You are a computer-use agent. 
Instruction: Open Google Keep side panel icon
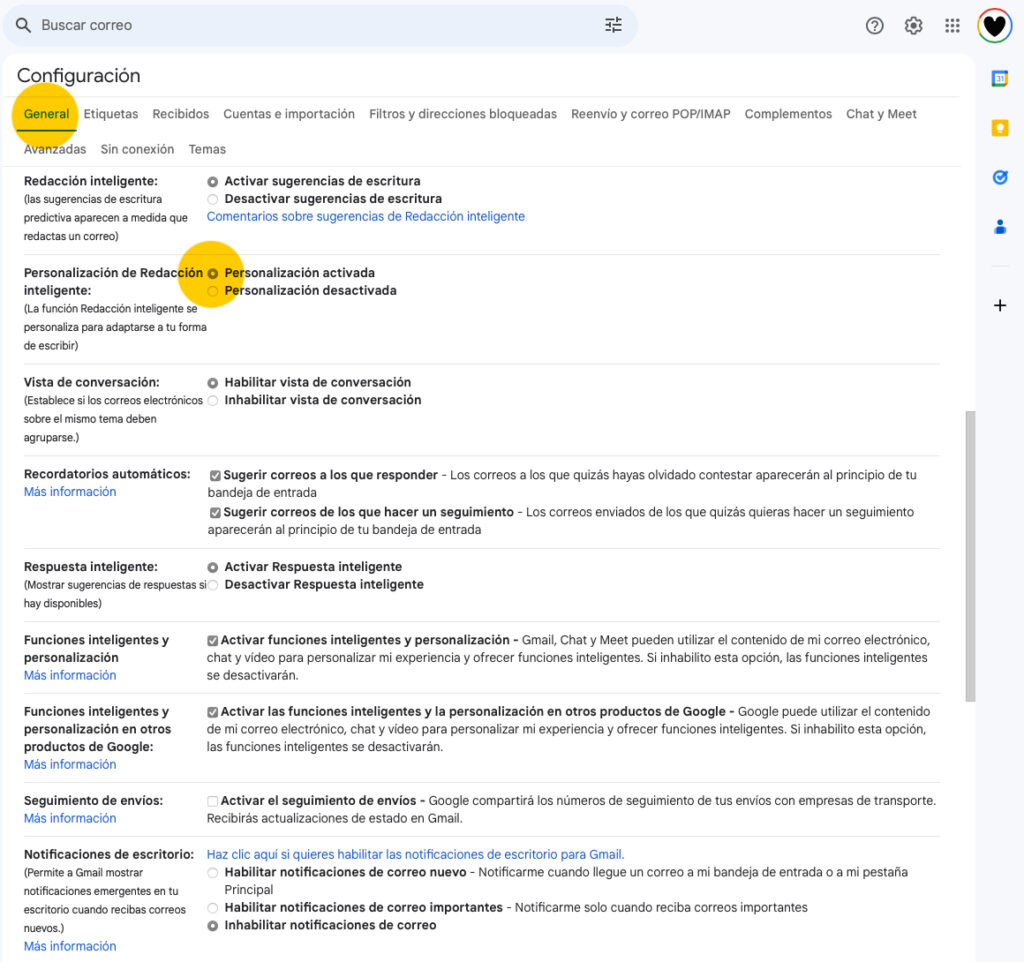[999, 128]
